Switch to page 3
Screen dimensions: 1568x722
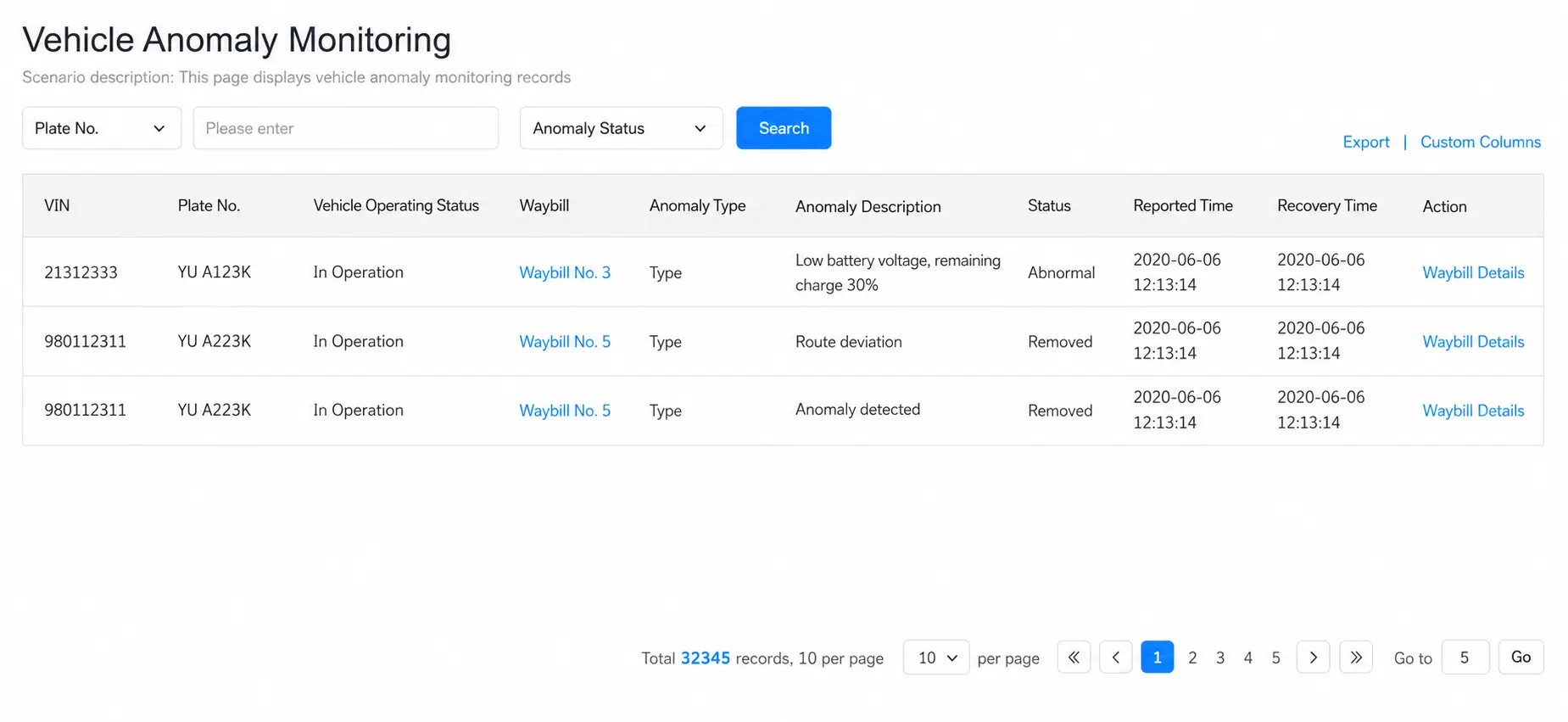point(1220,658)
